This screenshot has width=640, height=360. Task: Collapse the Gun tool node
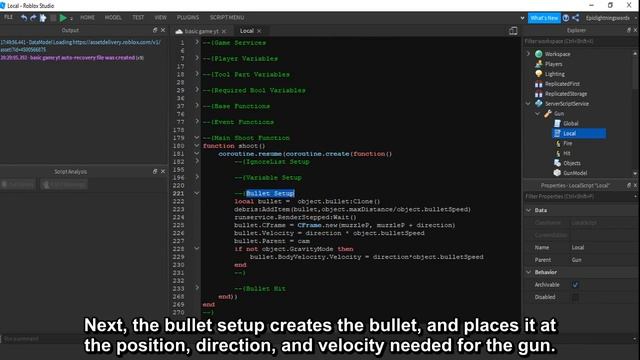click(538, 113)
